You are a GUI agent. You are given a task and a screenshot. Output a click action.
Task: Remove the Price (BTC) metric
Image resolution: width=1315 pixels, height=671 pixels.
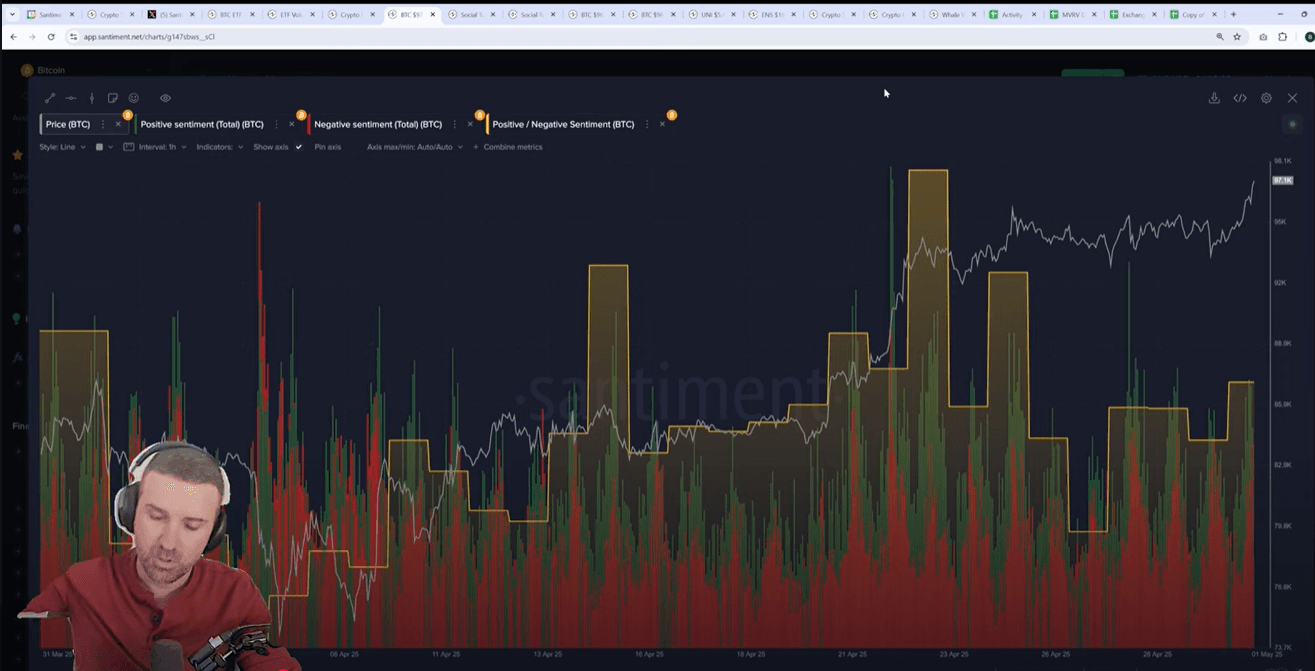coord(118,125)
